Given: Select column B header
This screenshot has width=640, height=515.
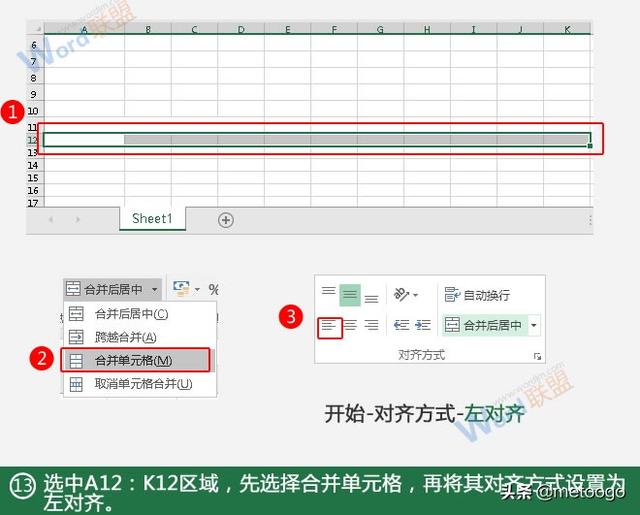Looking at the screenshot, I should tap(148, 29).
